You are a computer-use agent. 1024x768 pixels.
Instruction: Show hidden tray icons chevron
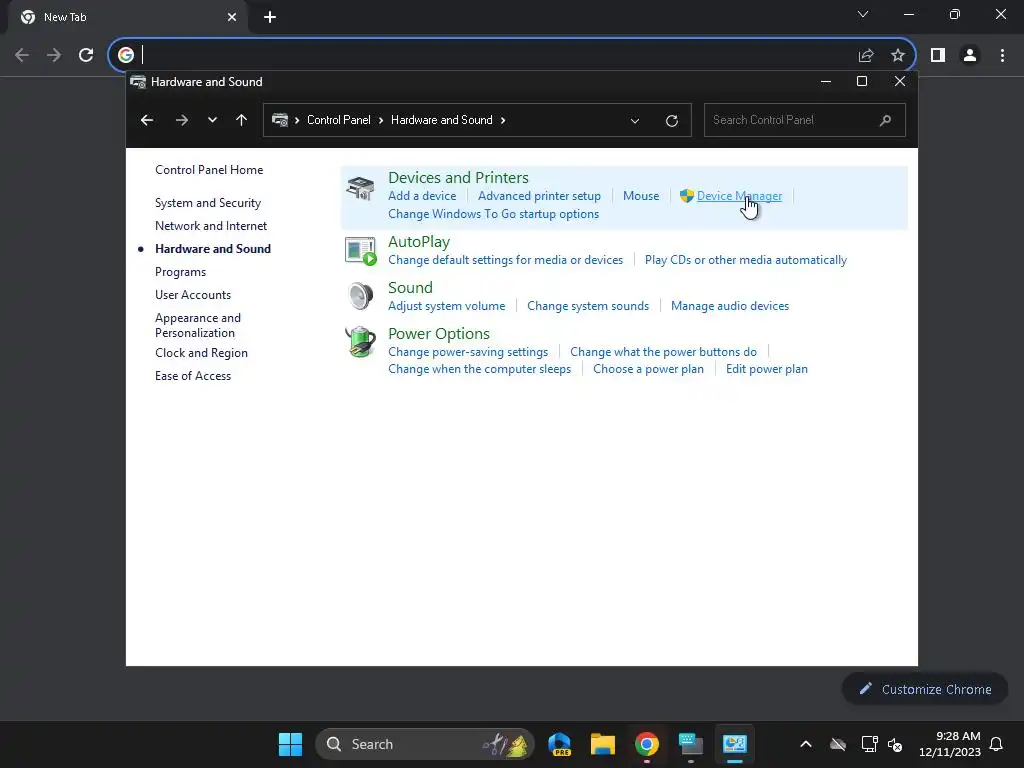(806, 744)
